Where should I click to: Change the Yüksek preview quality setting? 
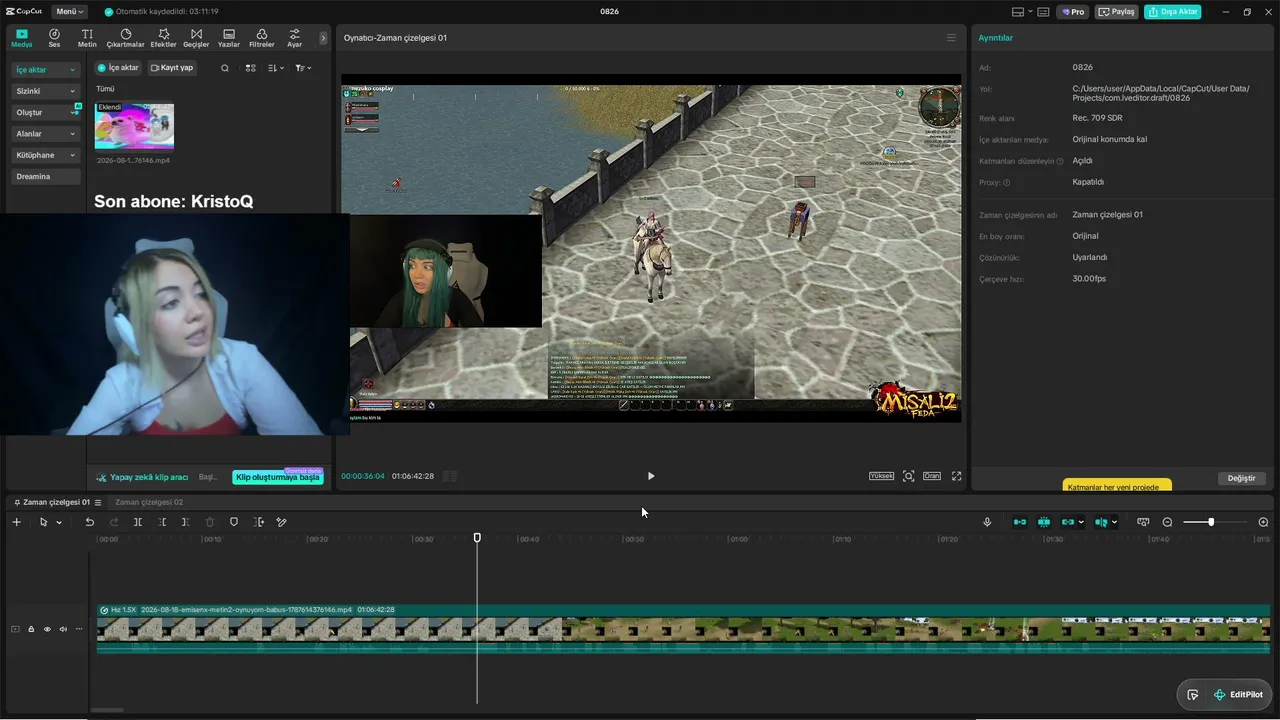pos(881,476)
